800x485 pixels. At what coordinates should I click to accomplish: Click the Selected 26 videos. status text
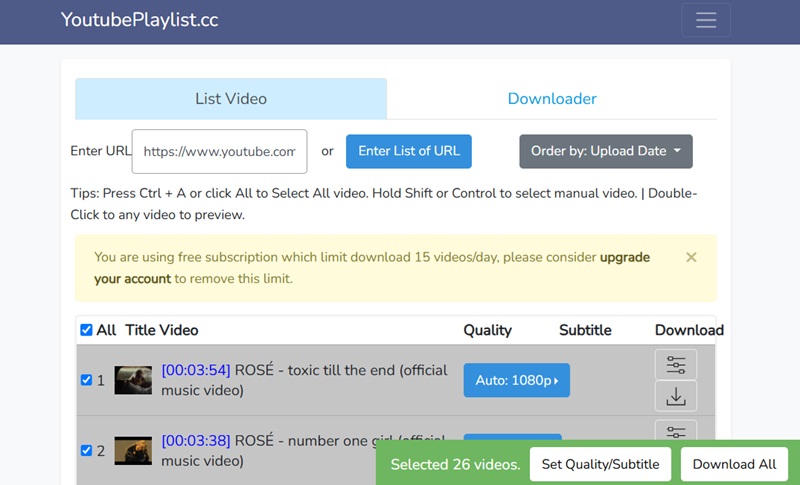(x=456, y=464)
